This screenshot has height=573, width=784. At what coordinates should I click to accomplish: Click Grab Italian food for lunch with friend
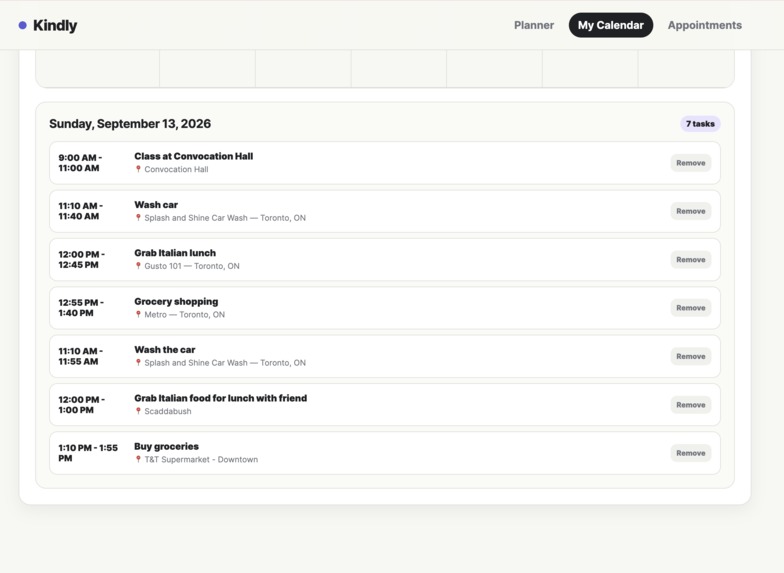pos(220,398)
